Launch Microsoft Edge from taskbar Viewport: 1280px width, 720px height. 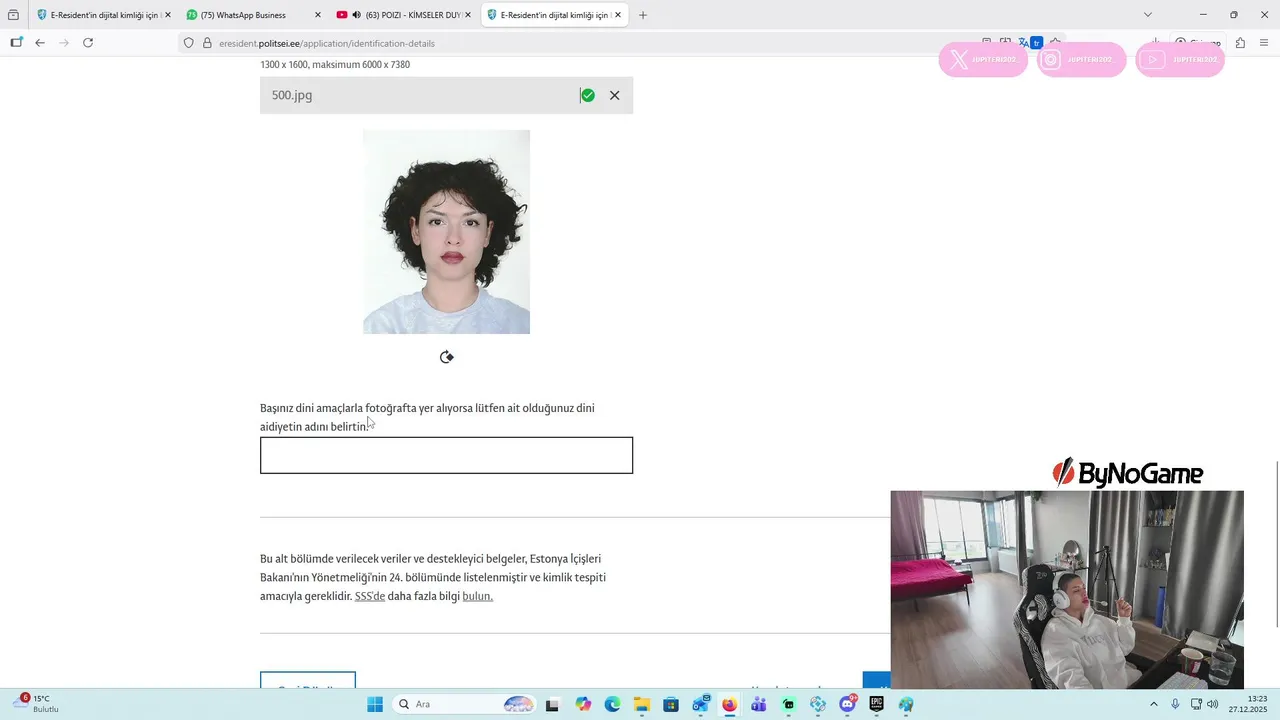(613, 704)
